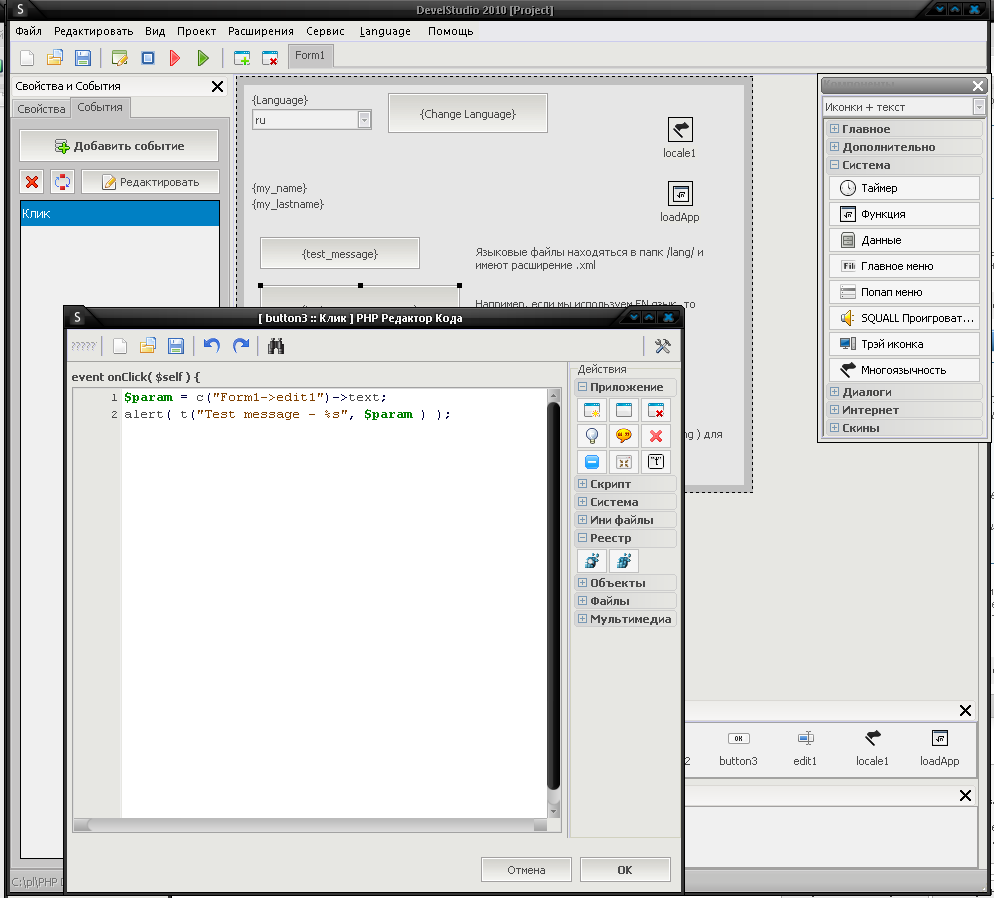The height and width of the screenshot is (898, 994).
Task: Expand the Объекты actions group
Action: pos(583,582)
